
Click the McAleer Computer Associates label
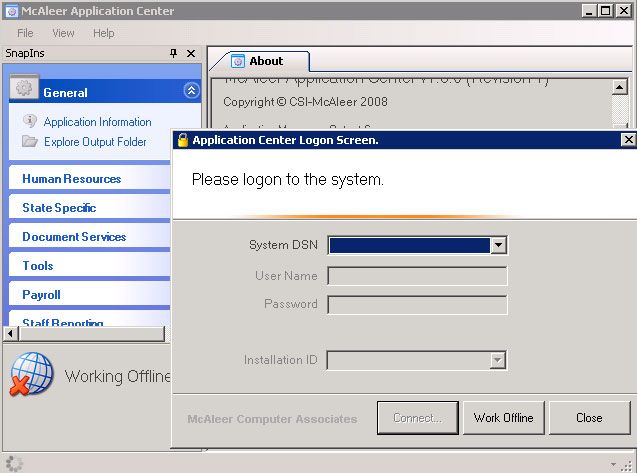click(x=272, y=419)
